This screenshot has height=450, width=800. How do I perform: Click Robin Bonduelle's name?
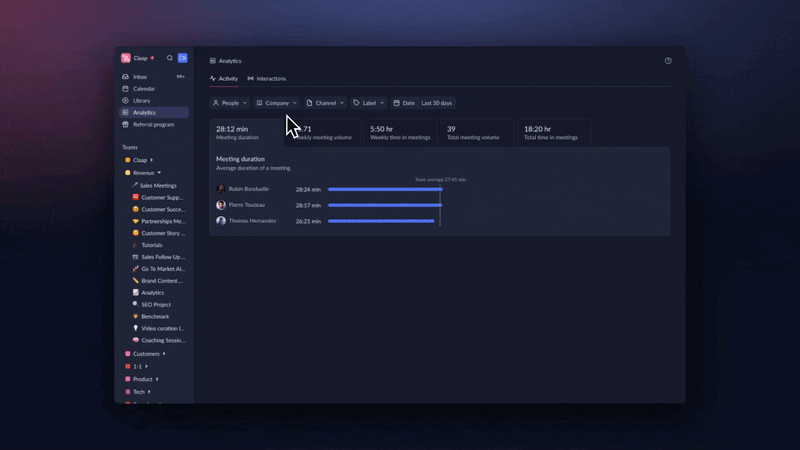(x=248, y=189)
